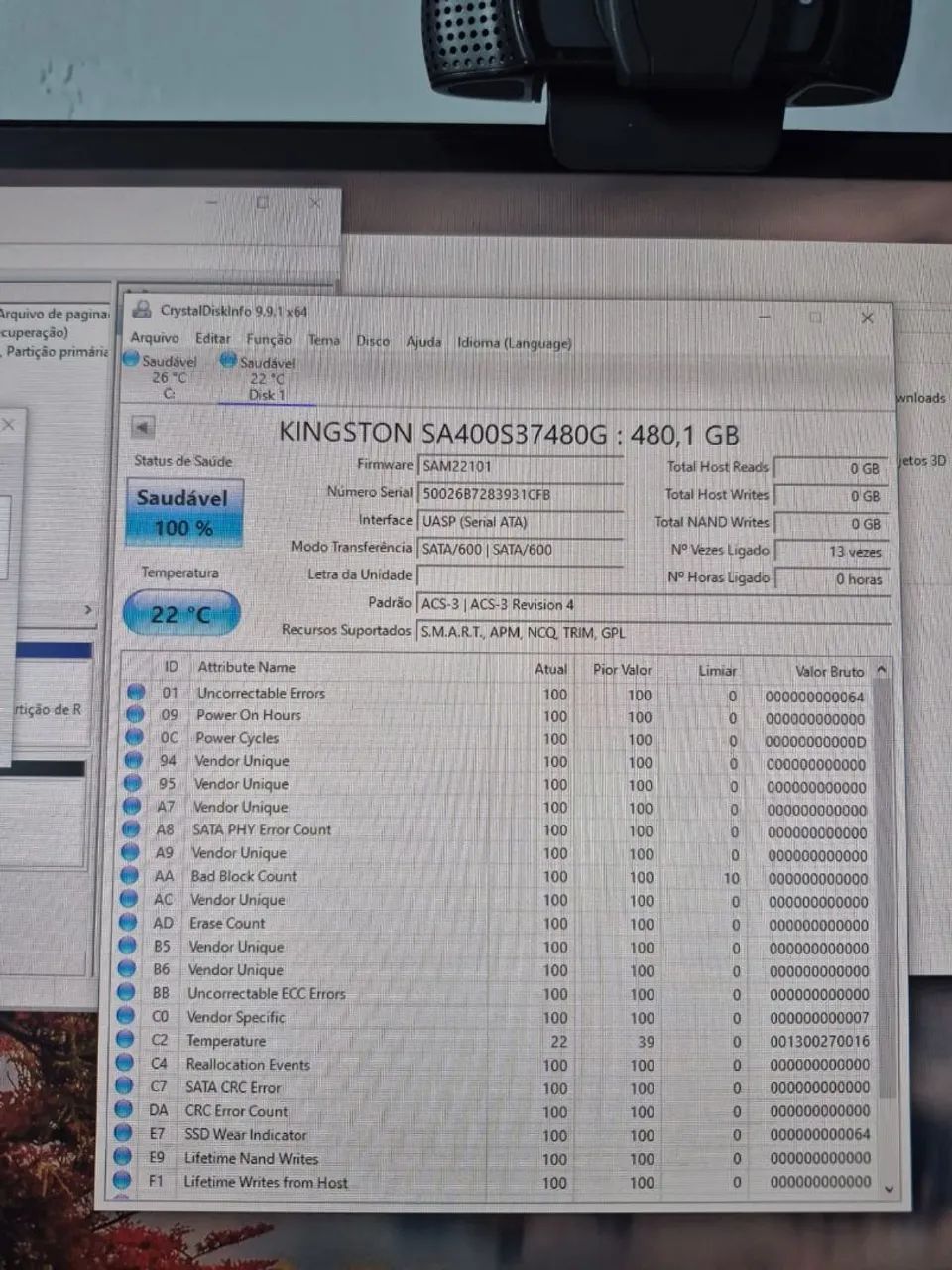
Task: Open the Ajuda menu
Action: 423,342
